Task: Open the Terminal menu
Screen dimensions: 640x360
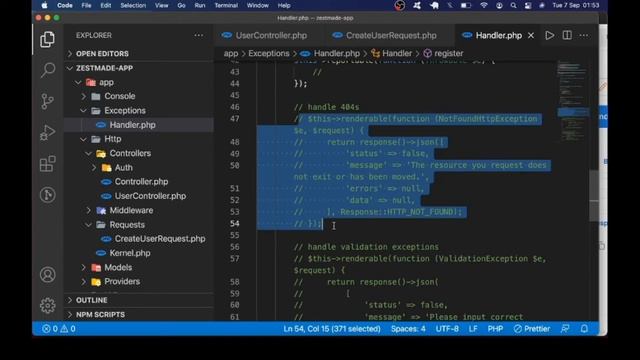Action: 226,5
